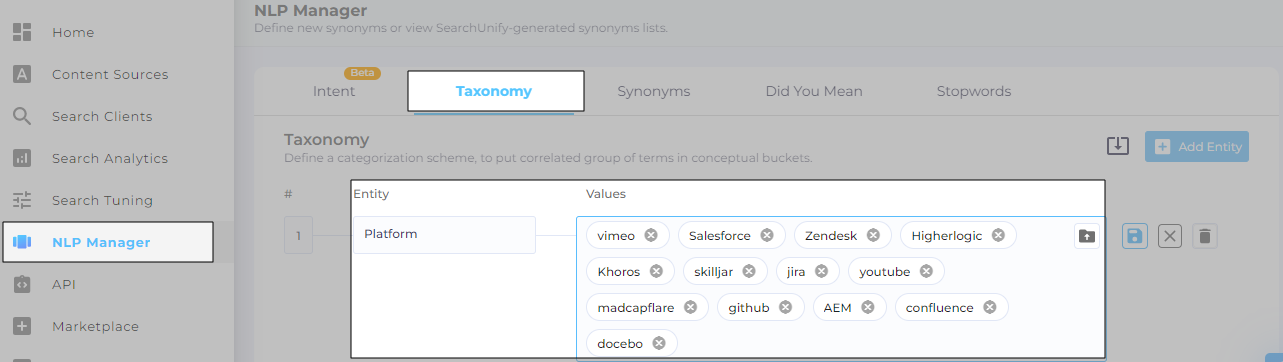Open the Did You Mean tab
This screenshot has height=362, width=1283.
pos(814,91)
